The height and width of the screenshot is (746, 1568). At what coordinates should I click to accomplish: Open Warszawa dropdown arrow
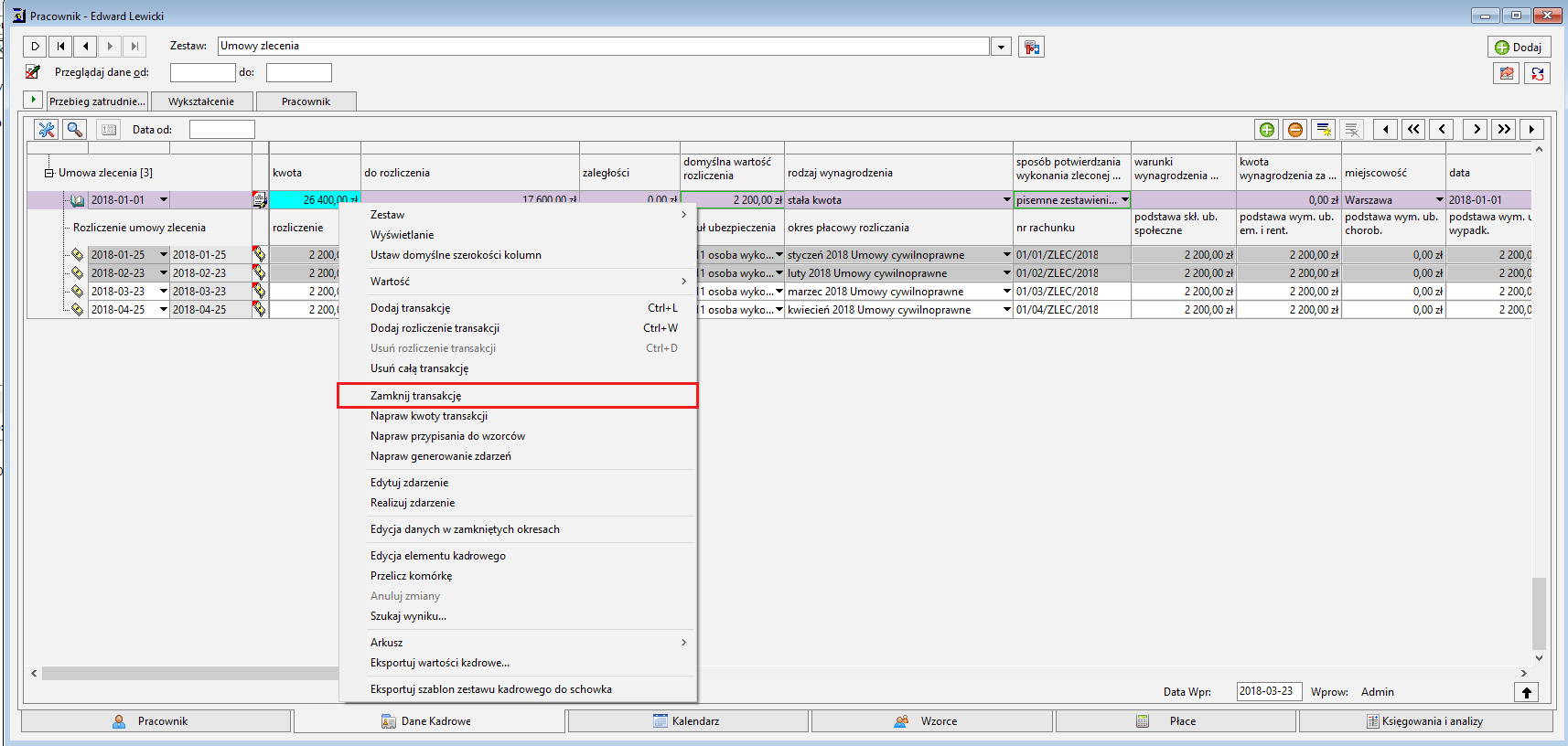tap(1440, 200)
